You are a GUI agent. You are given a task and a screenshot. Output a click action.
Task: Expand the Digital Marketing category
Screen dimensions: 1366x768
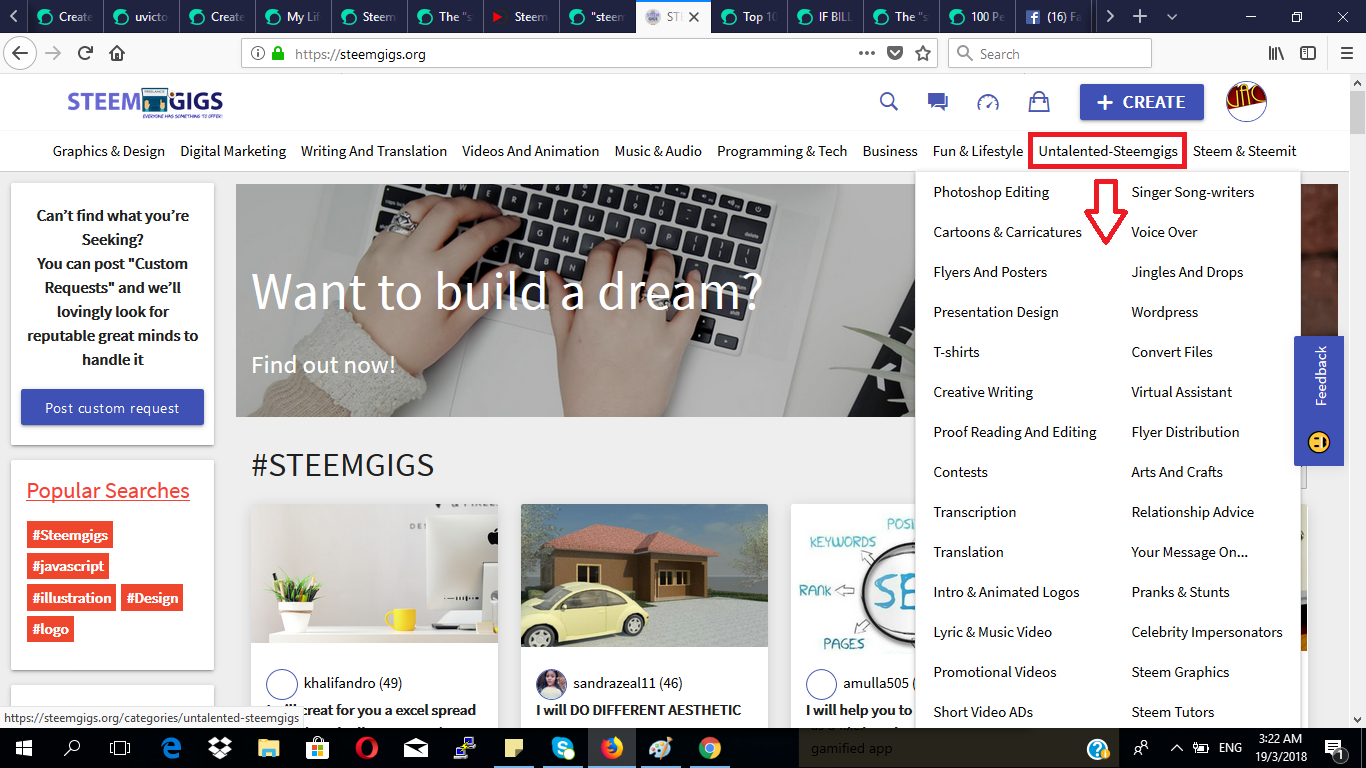233,151
